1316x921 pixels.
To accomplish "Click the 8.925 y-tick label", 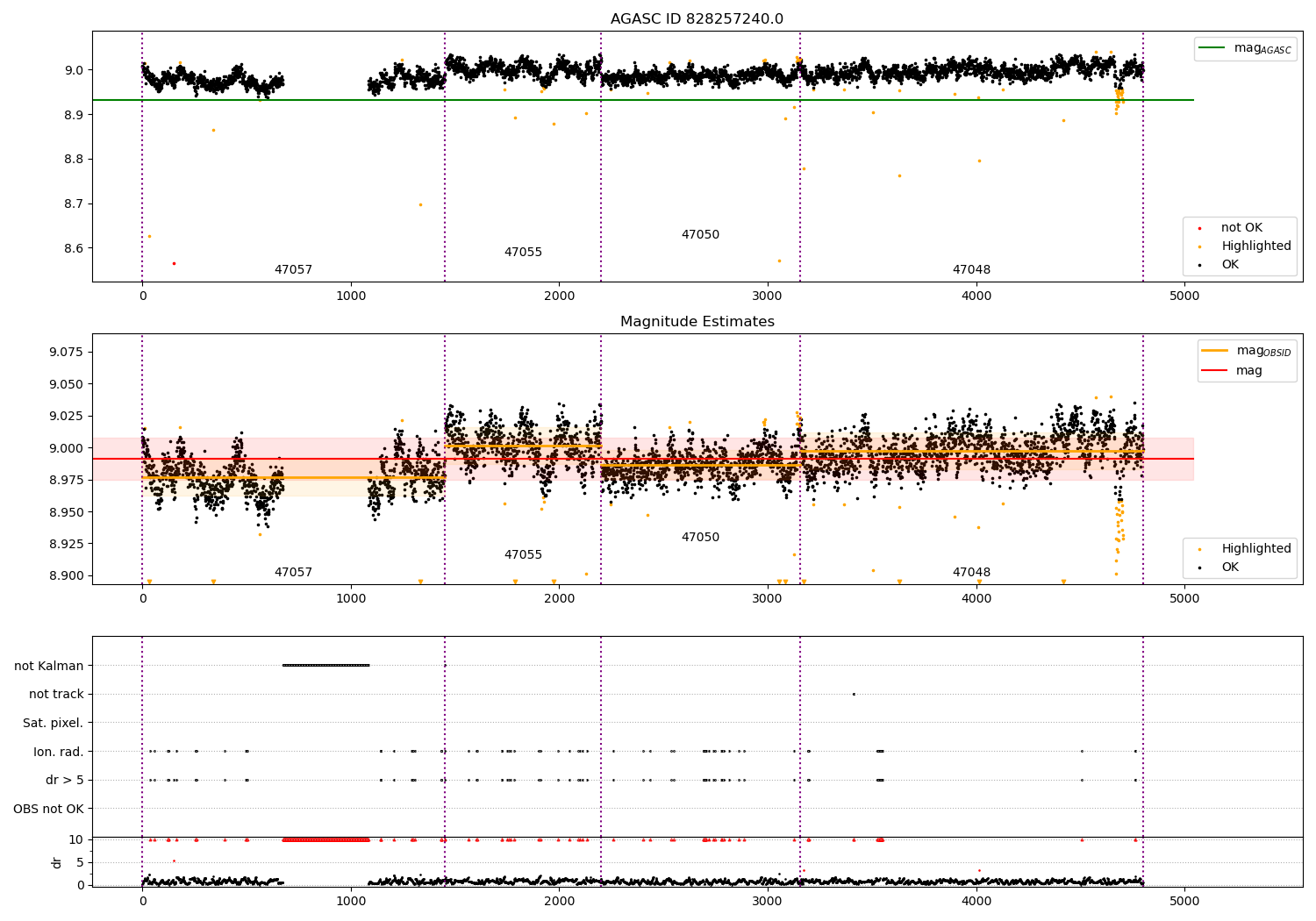I will pyautogui.click(x=68, y=544).
